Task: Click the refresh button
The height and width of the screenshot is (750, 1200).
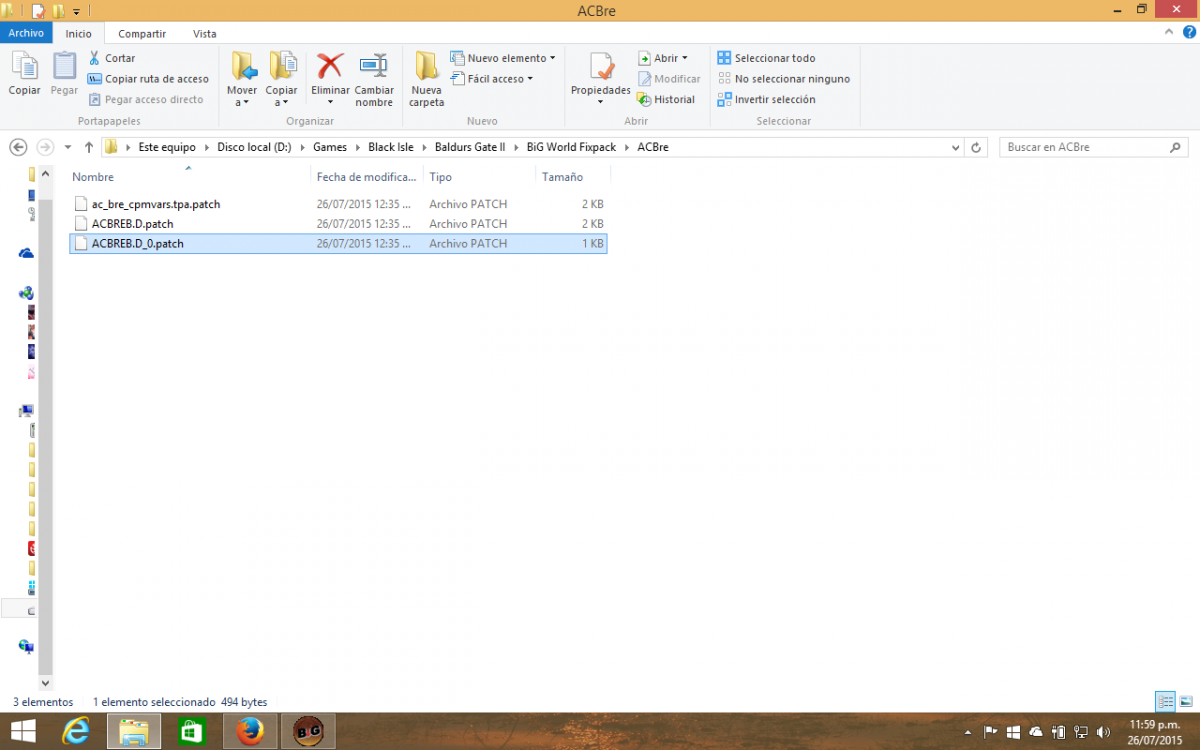Action: click(x=977, y=147)
